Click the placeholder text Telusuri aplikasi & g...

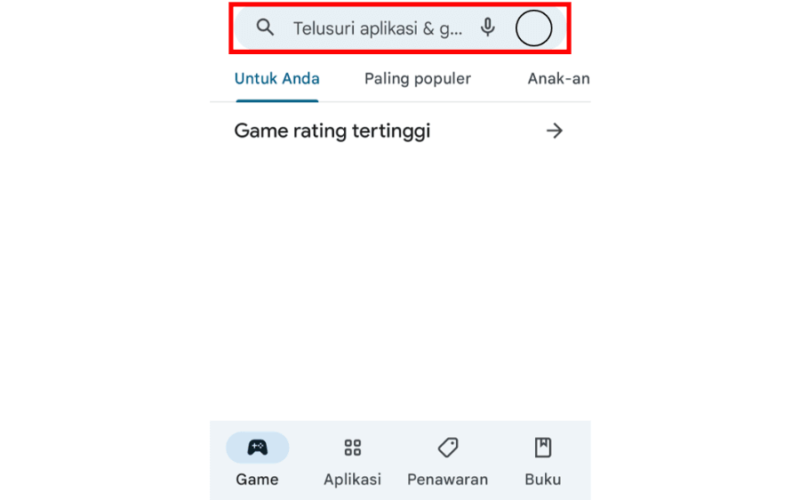[x=378, y=29]
